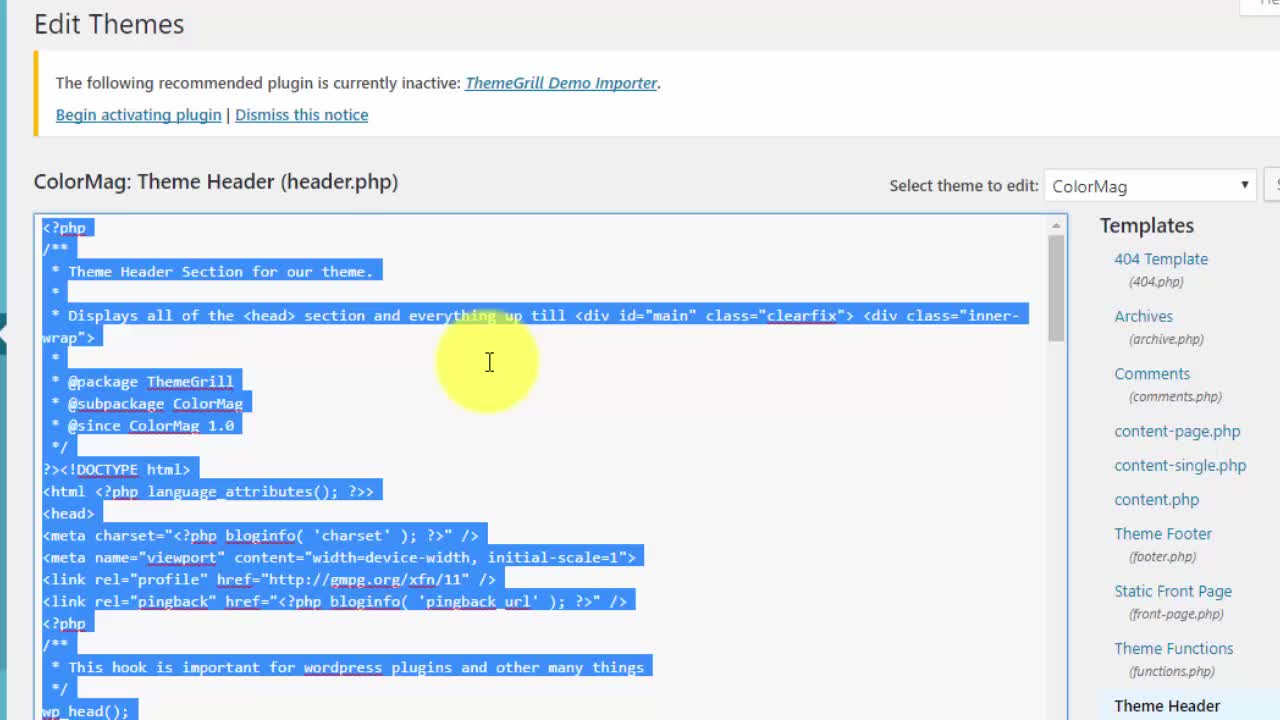This screenshot has width=1280, height=720.
Task: Open content-single.php template
Action: point(1180,466)
